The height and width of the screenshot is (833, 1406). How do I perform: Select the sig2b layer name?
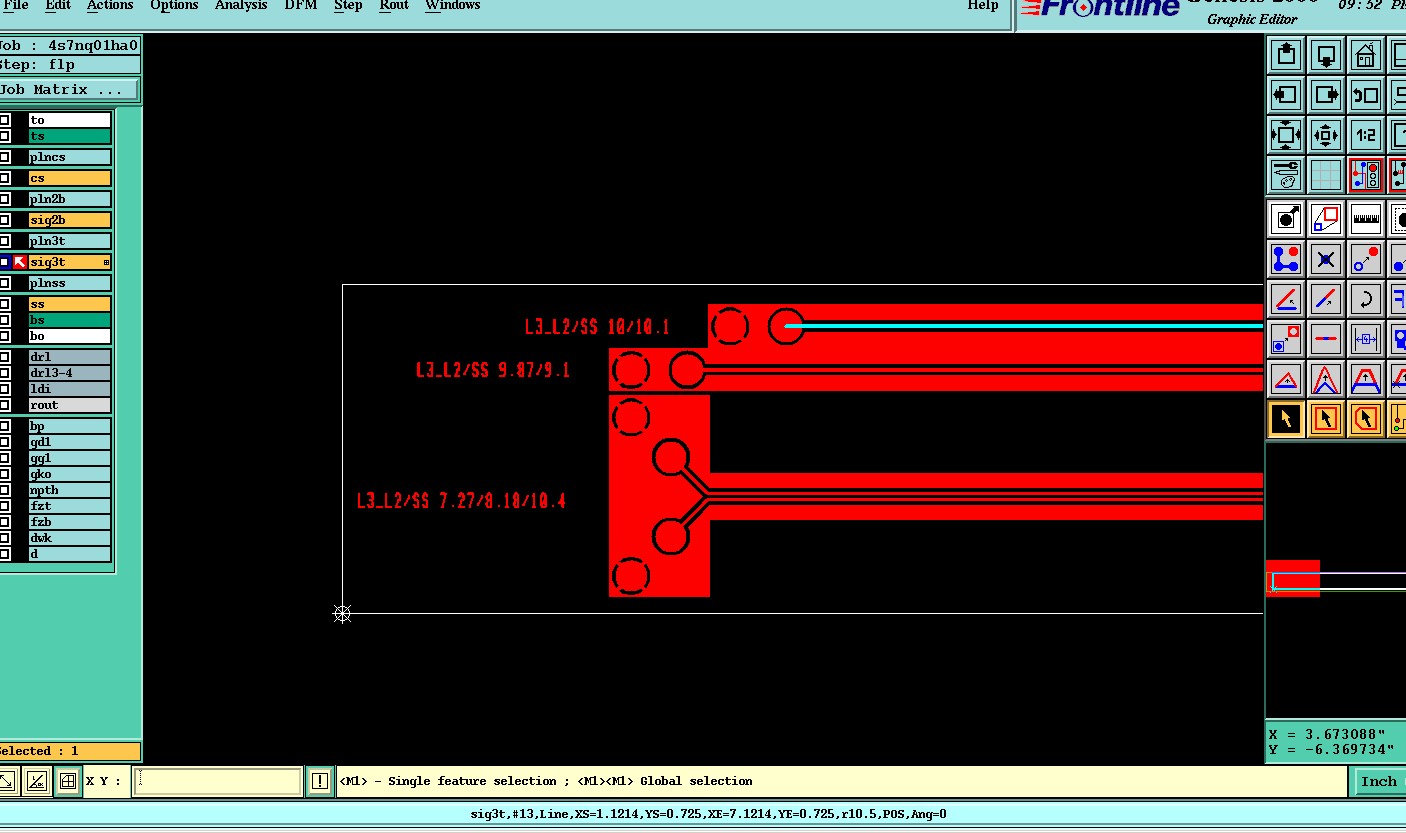(69, 220)
